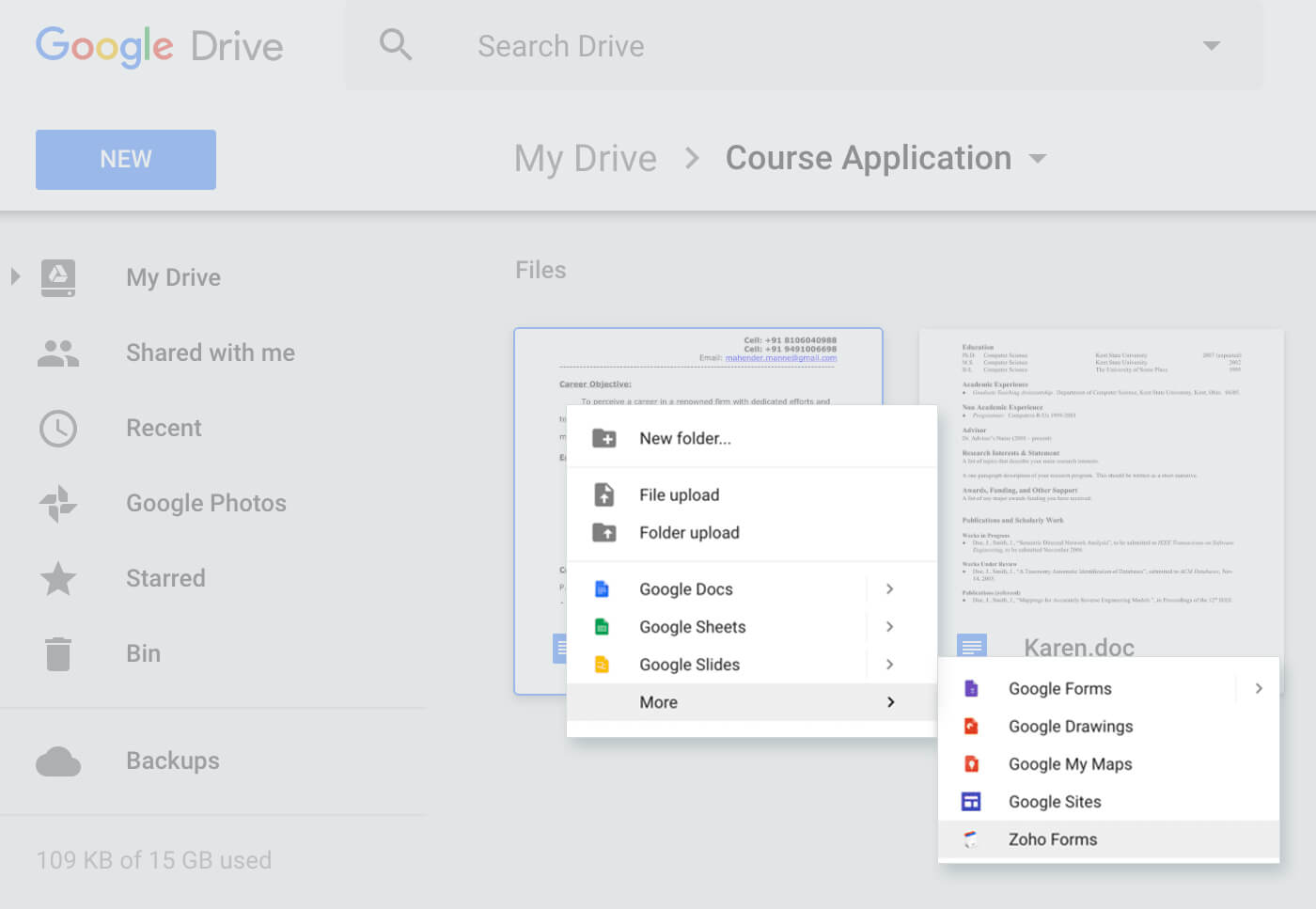Choose Zoho Forms in the submenu
1316x909 pixels.
pos(1052,839)
